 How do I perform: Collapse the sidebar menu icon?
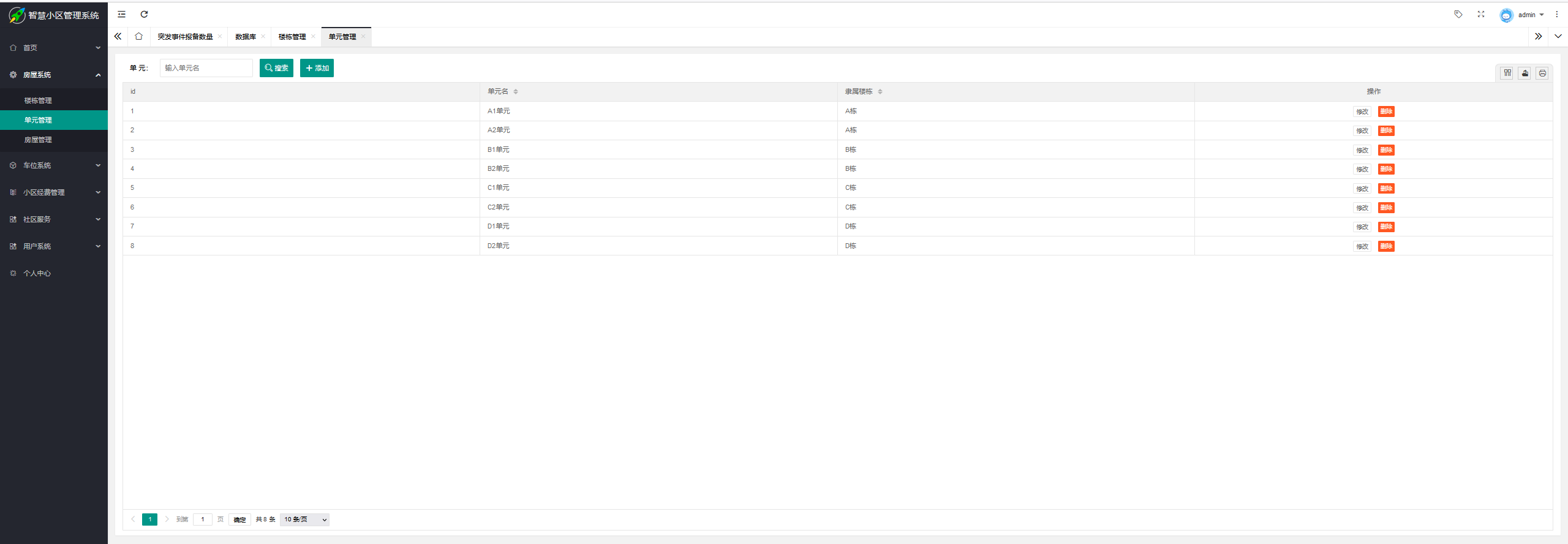122,14
